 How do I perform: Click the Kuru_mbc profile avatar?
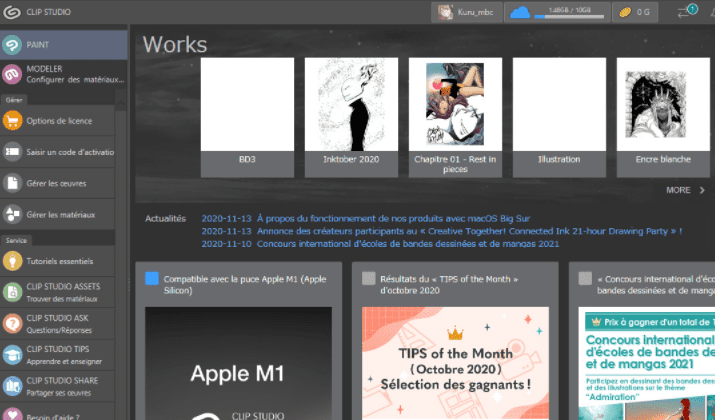(445, 12)
